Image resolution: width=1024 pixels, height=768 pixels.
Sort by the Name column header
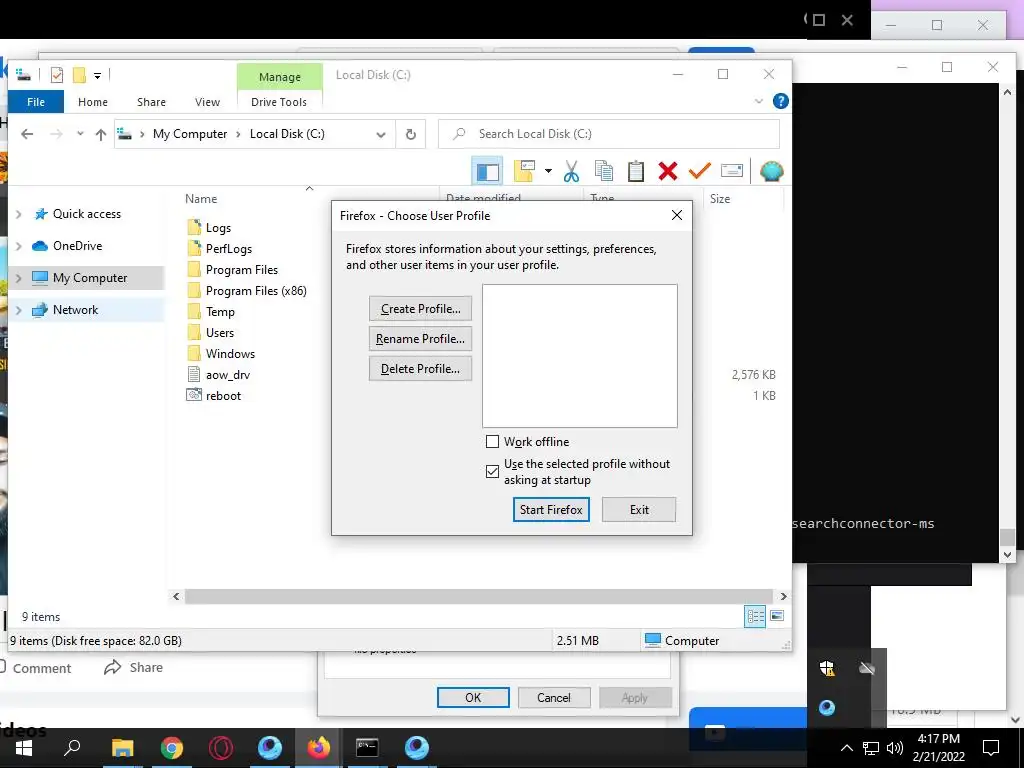click(201, 199)
